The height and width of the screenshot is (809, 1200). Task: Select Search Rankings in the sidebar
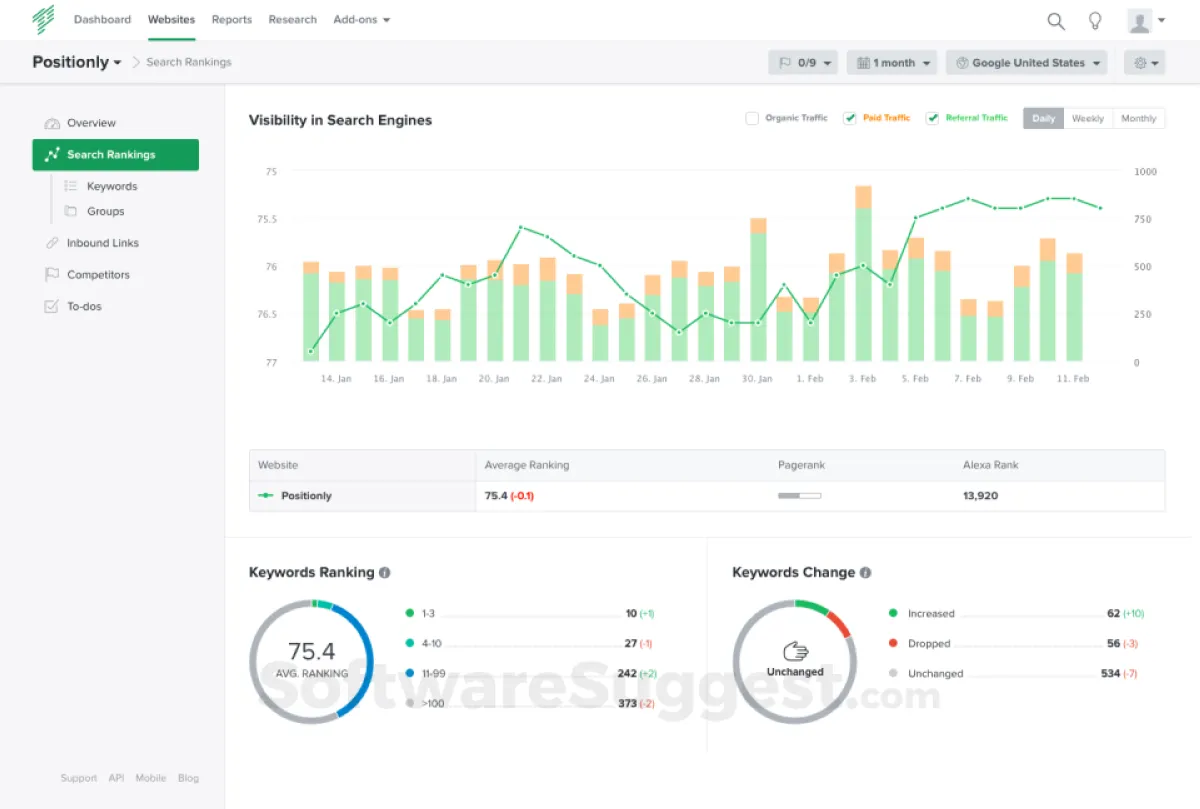coord(115,155)
